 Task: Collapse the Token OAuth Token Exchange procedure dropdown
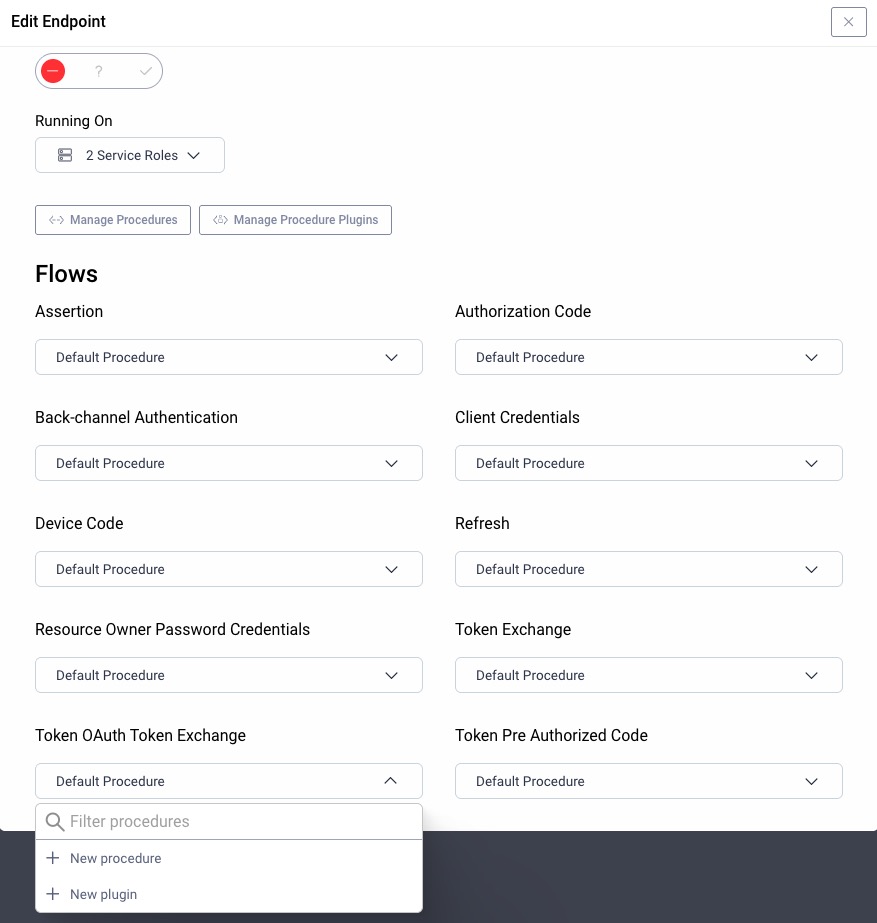pyautogui.click(x=391, y=781)
